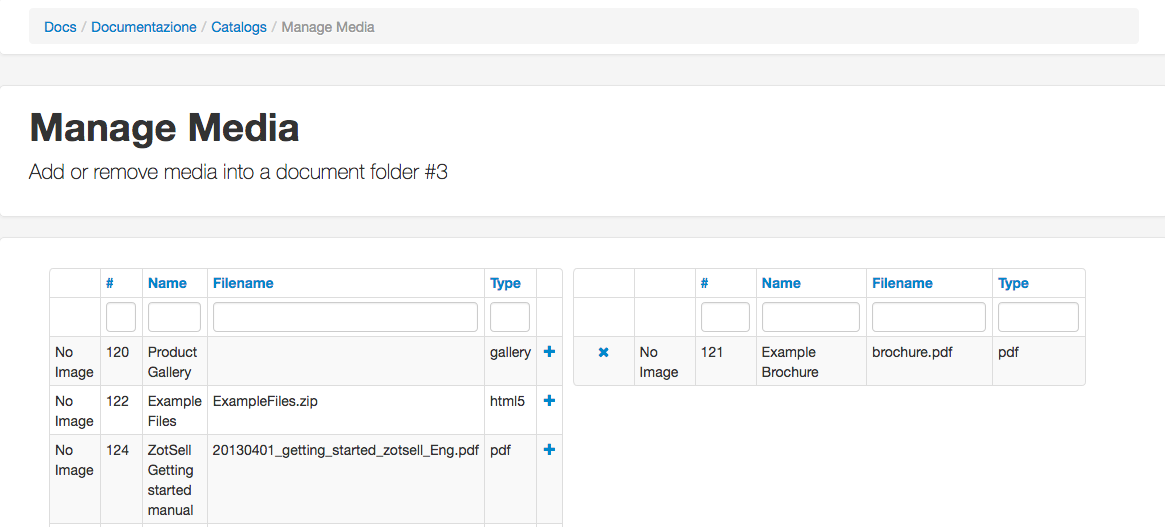Add Product Gallery using its plus icon
1165x527 pixels.
[549, 352]
